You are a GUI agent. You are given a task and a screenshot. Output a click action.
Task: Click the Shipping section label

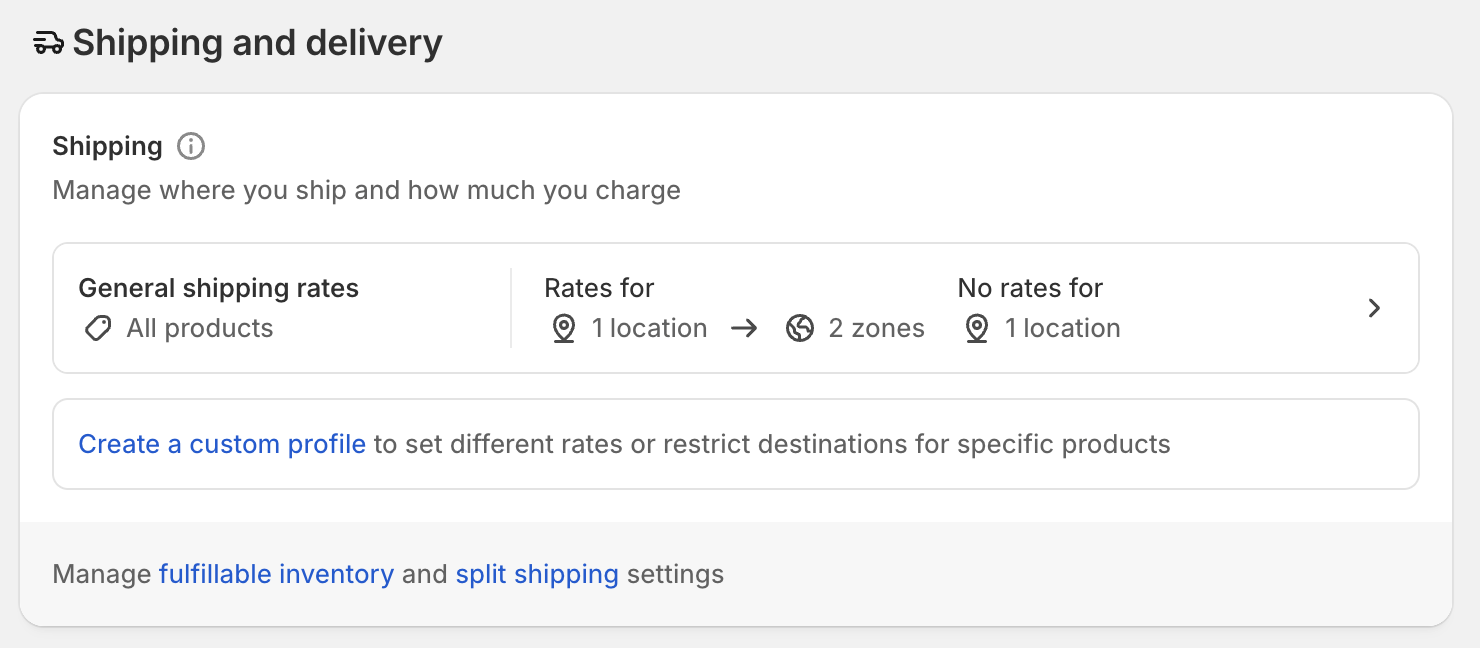click(x=107, y=147)
